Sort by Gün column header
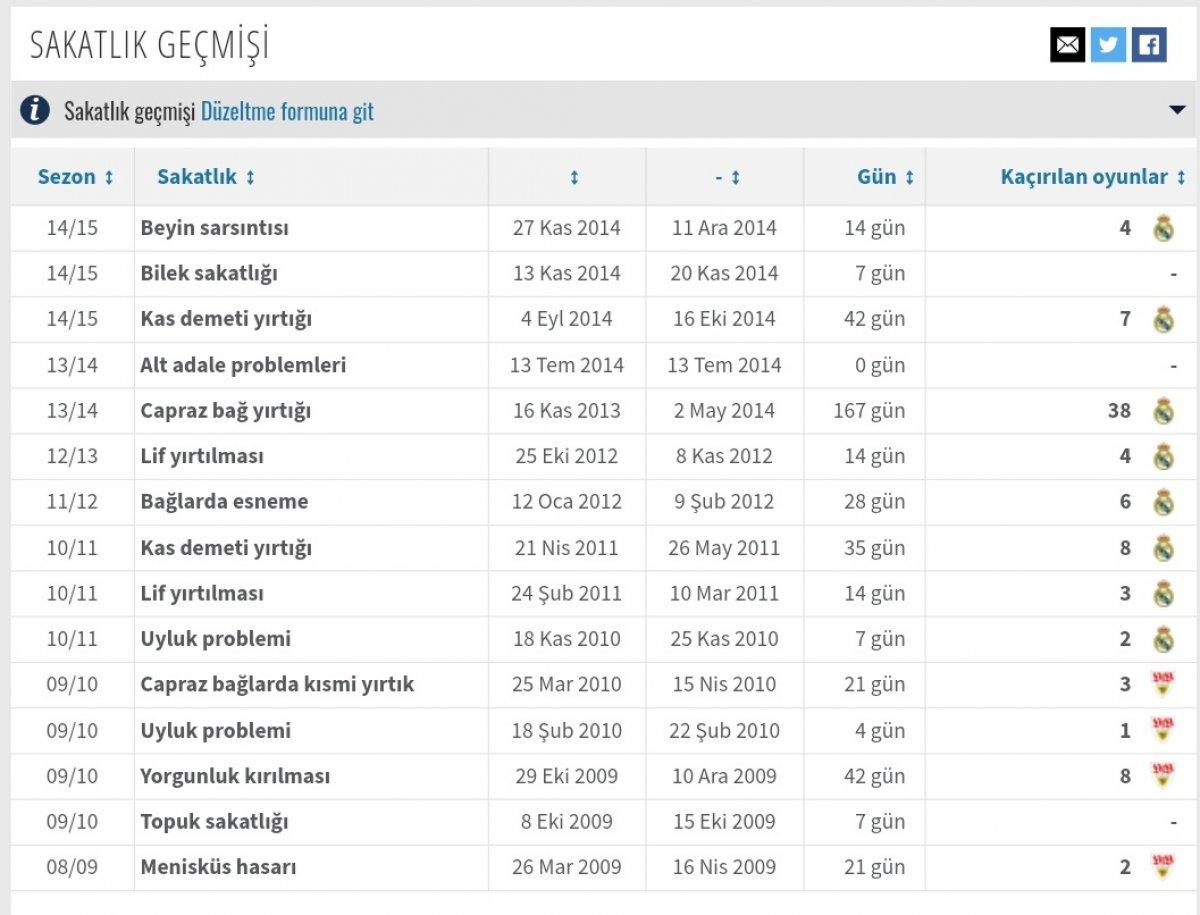This screenshot has height=915, width=1200. (885, 177)
